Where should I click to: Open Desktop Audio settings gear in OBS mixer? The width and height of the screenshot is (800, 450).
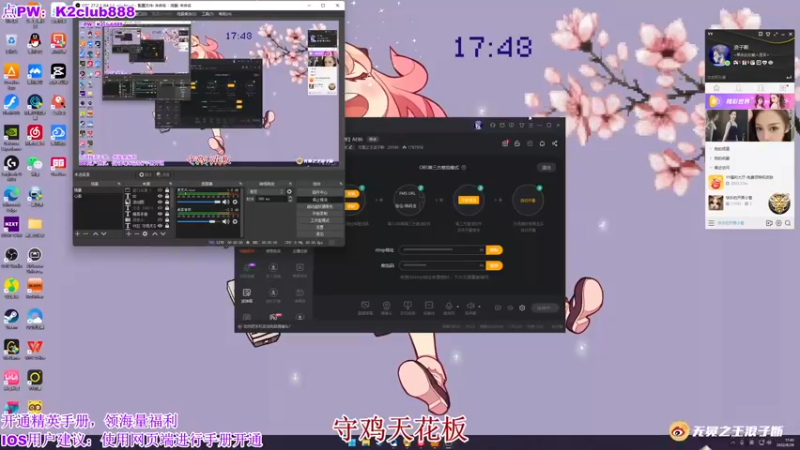click(x=235, y=221)
